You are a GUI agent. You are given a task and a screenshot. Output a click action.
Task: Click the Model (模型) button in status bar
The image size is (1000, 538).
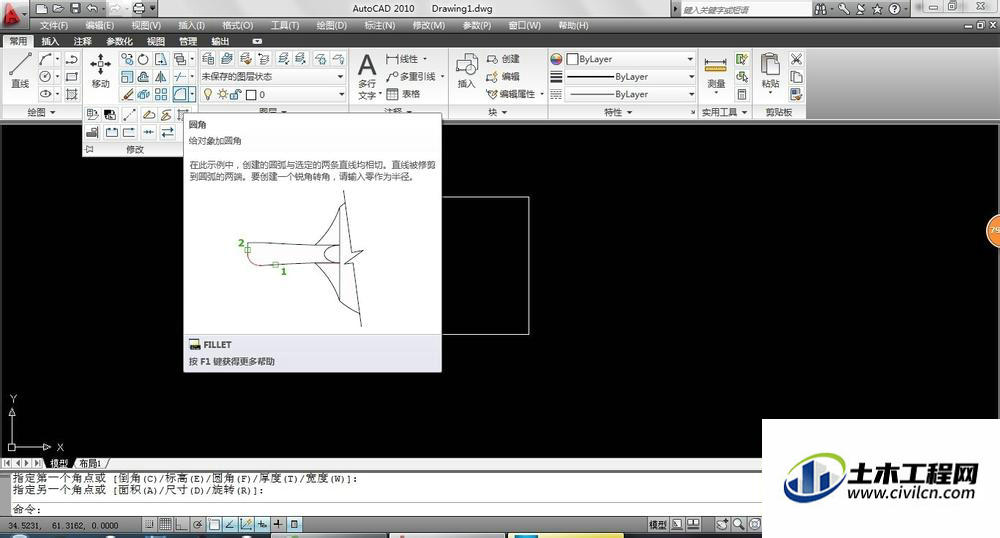point(658,525)
